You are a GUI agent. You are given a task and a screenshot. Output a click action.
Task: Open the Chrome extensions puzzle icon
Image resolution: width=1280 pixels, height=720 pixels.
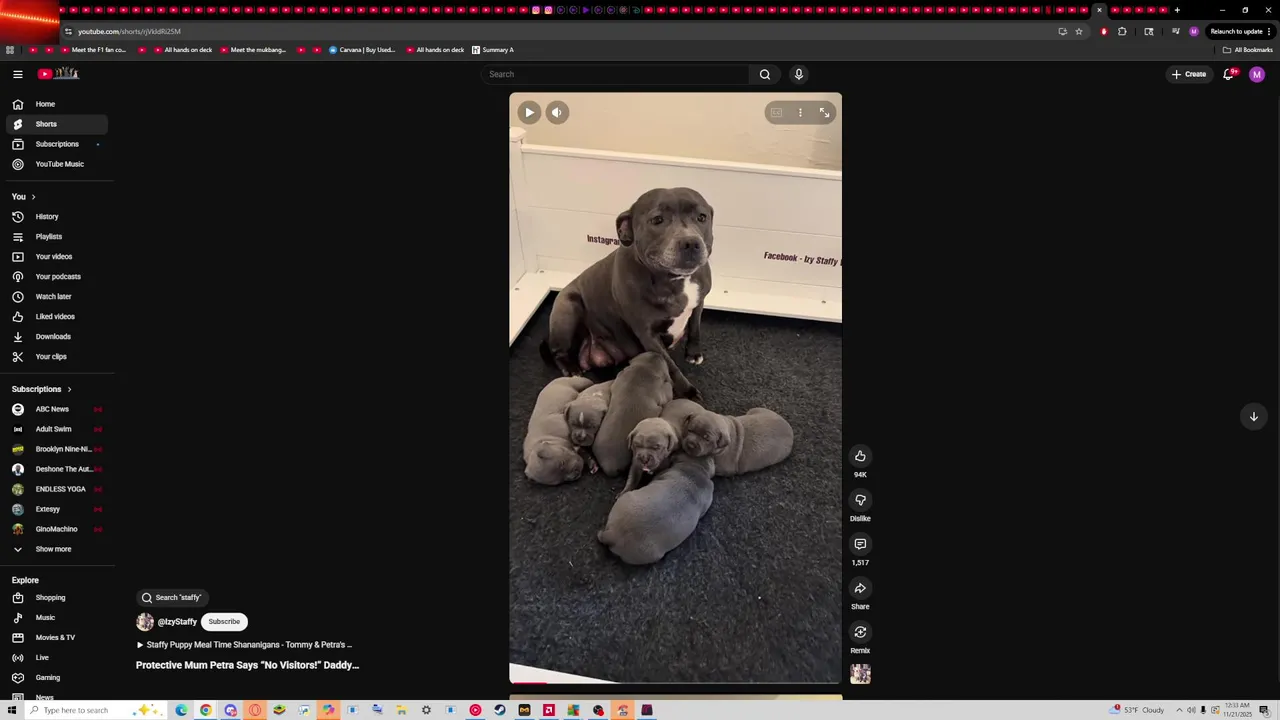coord(1122,31)
